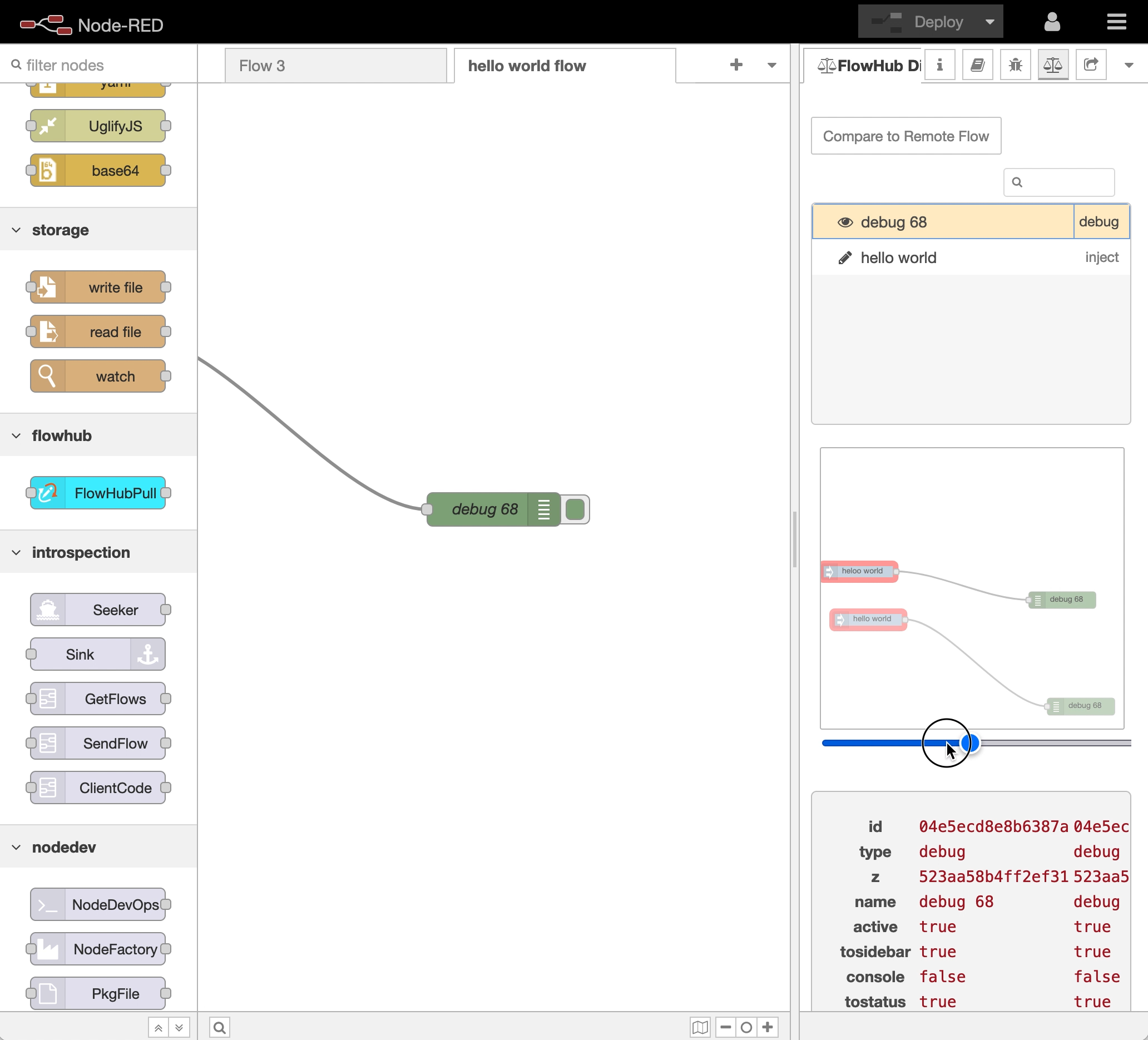Image resolution: width=1148 pixels, height=1040 pixels.
Task: Switch to the Flow 3 tab
Action: click(x=335, y=66)
